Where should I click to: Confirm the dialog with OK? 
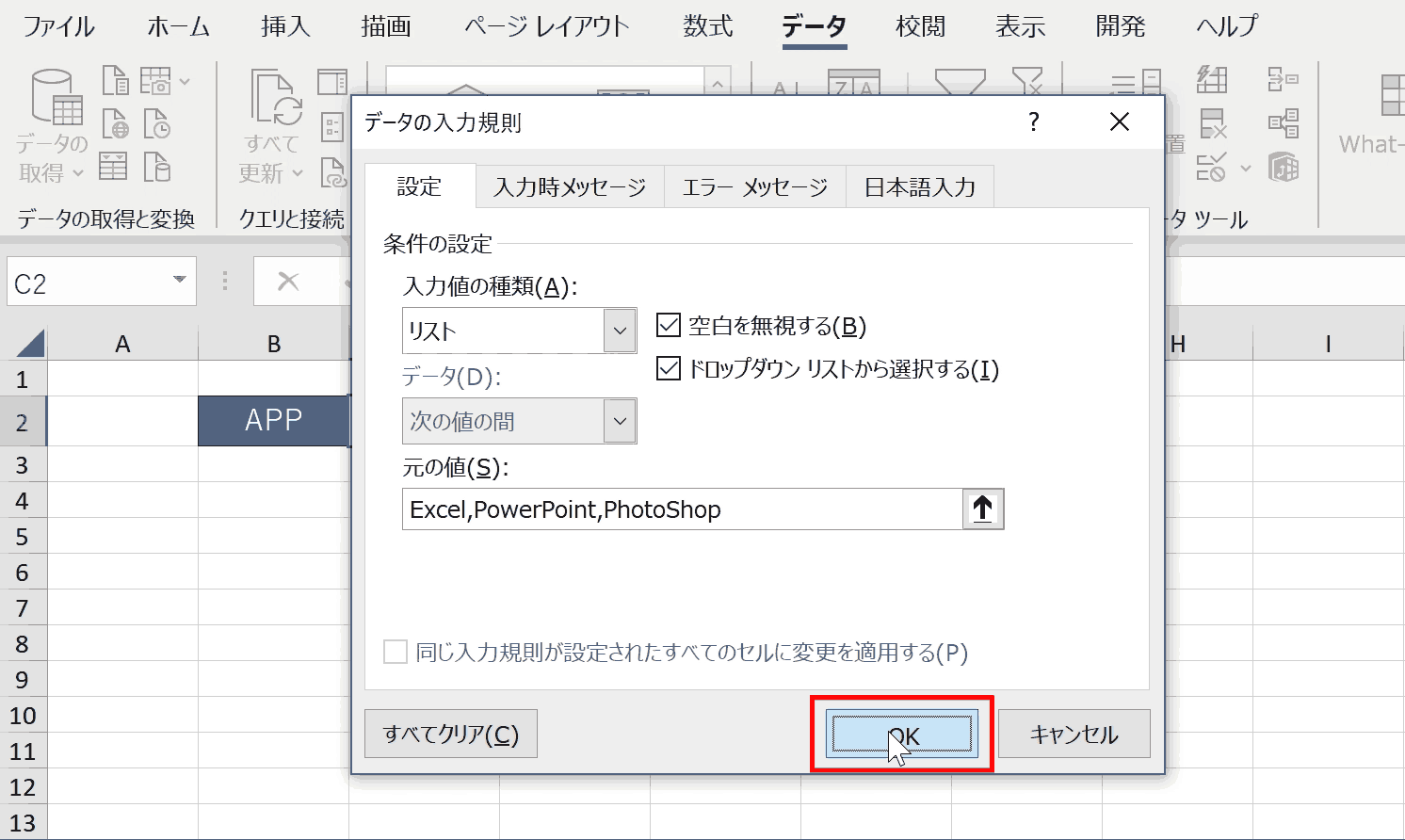click(902, 735)
